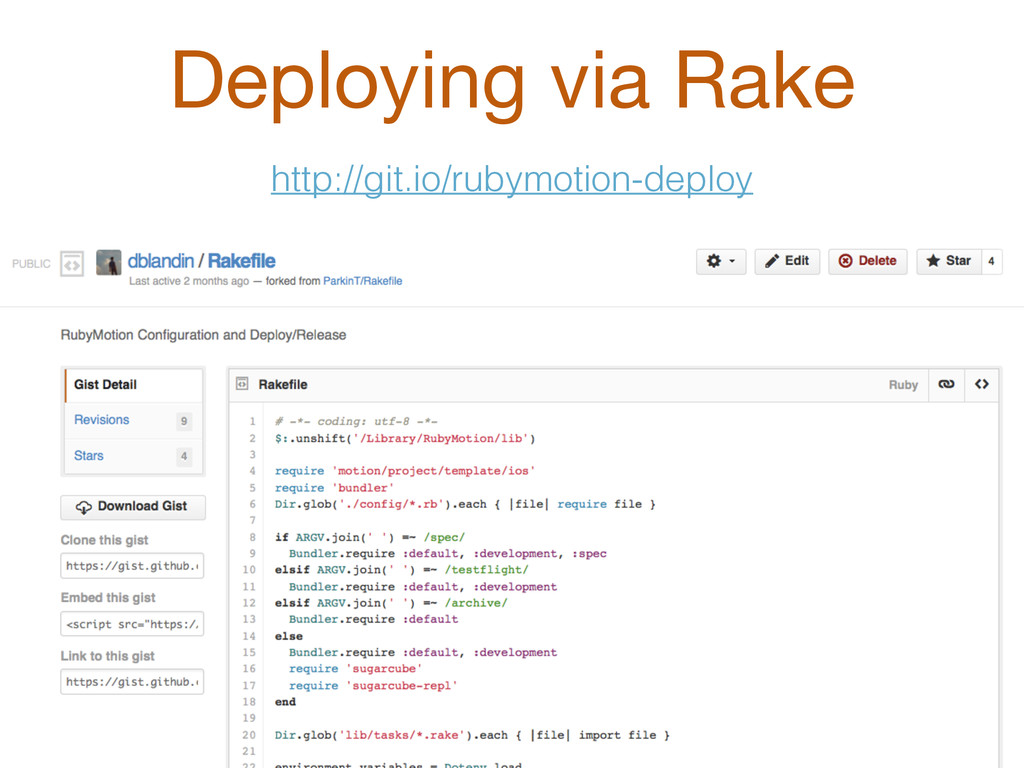Visit the forked source ParkinT/Rakefile
Viewport: 1024px width, 768px height.
pos(362,281)
